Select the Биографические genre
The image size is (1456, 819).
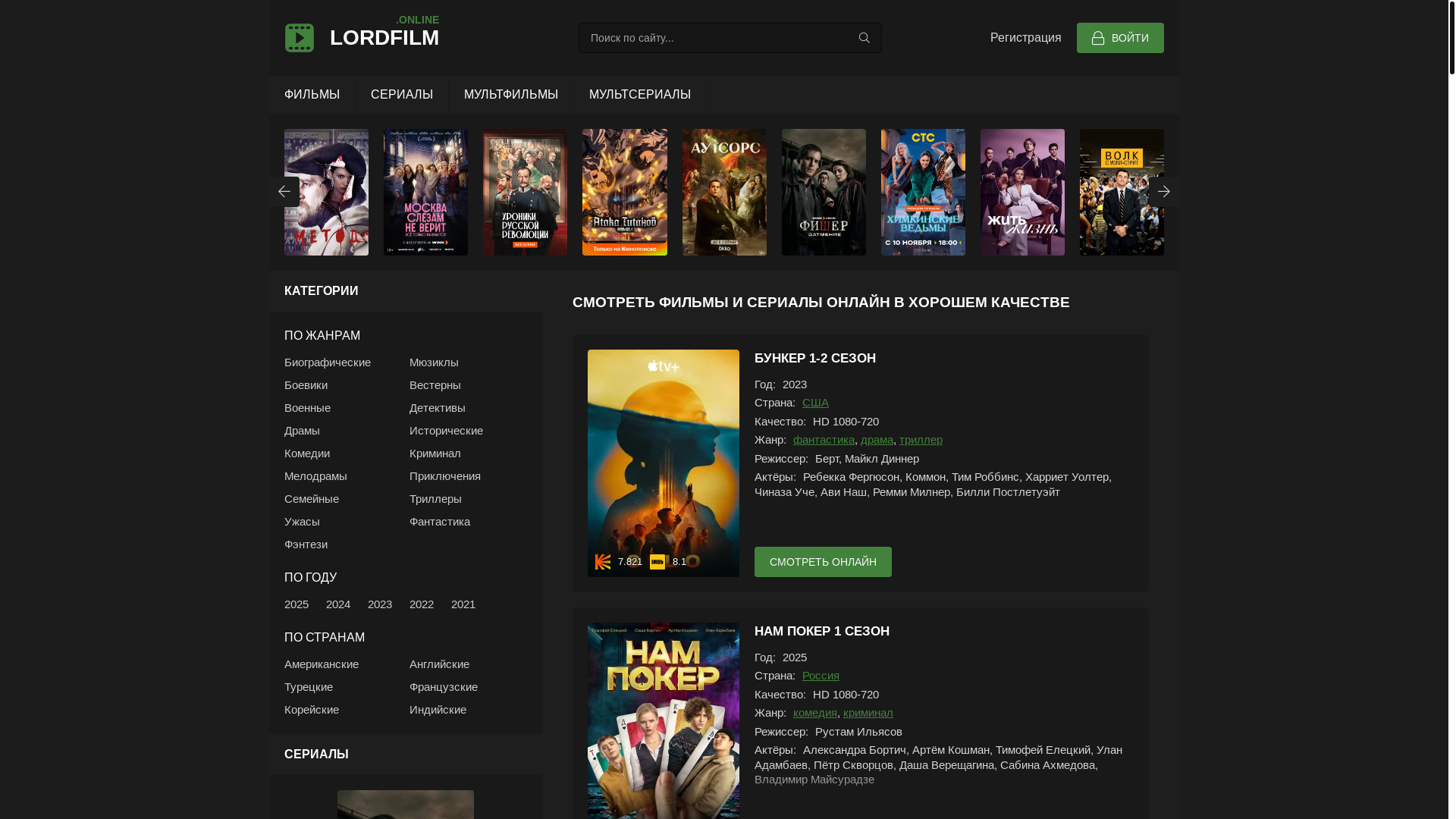tap(328, 362)
